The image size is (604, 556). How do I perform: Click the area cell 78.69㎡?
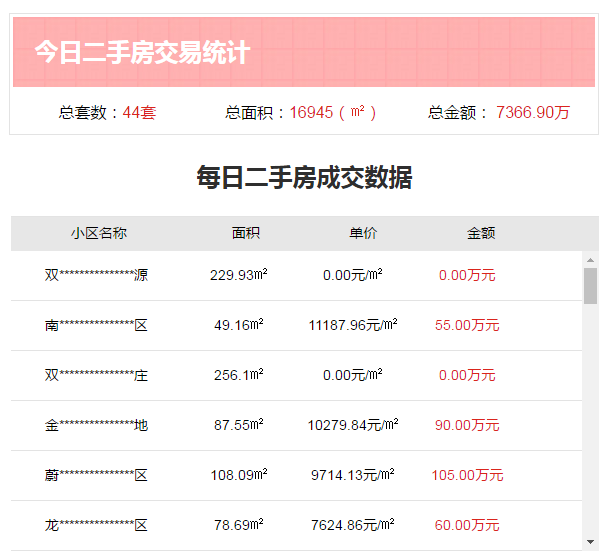tap(238, 525)
